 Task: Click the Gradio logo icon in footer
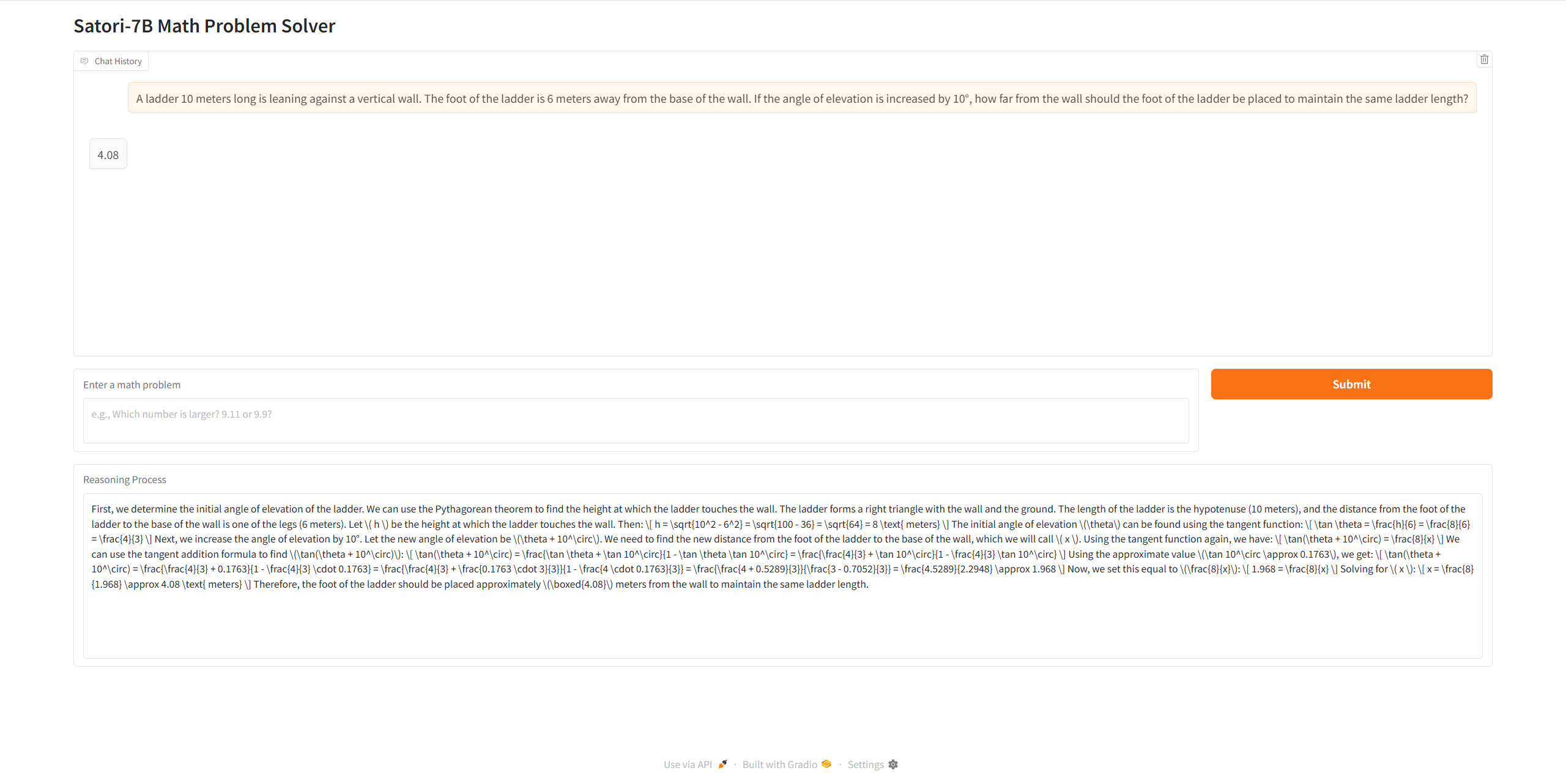click(826, 764)
